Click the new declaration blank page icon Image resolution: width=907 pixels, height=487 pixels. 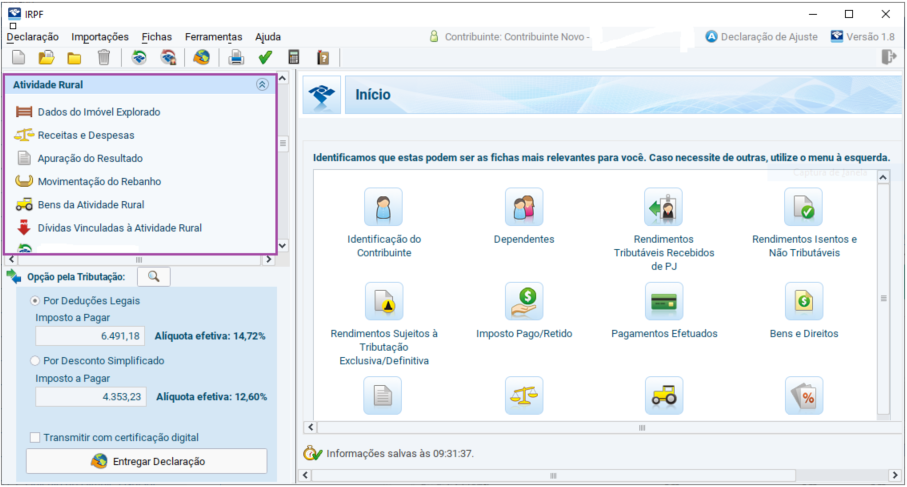click(x=19, y=57)
